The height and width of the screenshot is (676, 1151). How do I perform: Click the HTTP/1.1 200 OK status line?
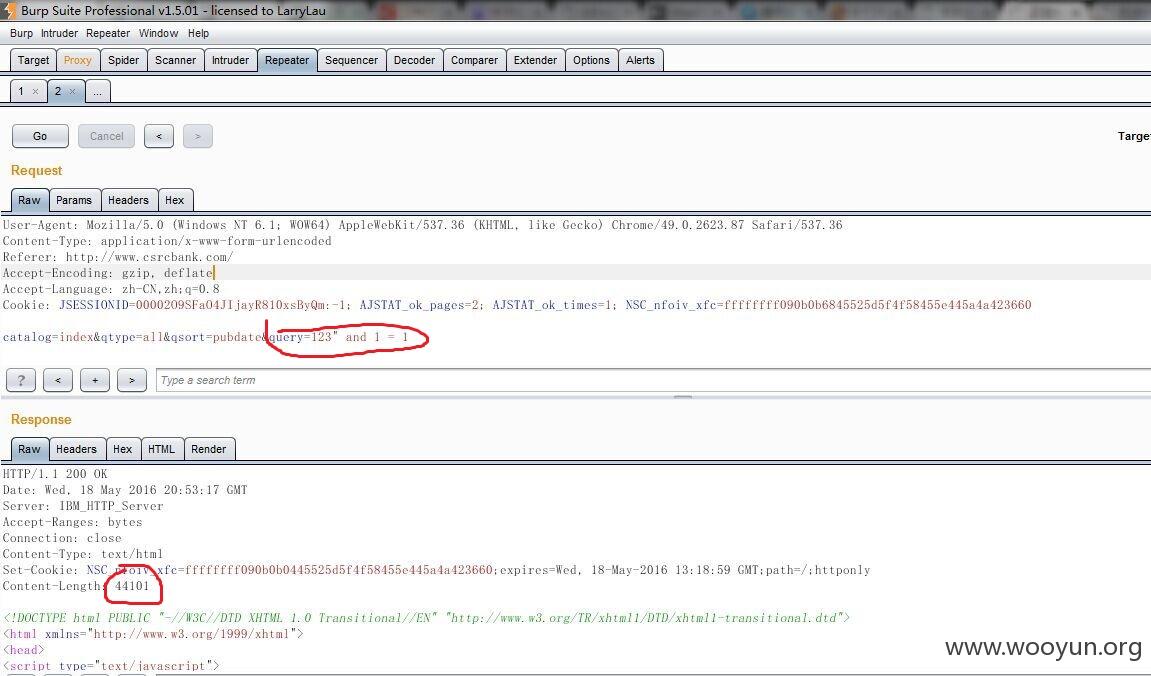[x=55, y=473]
